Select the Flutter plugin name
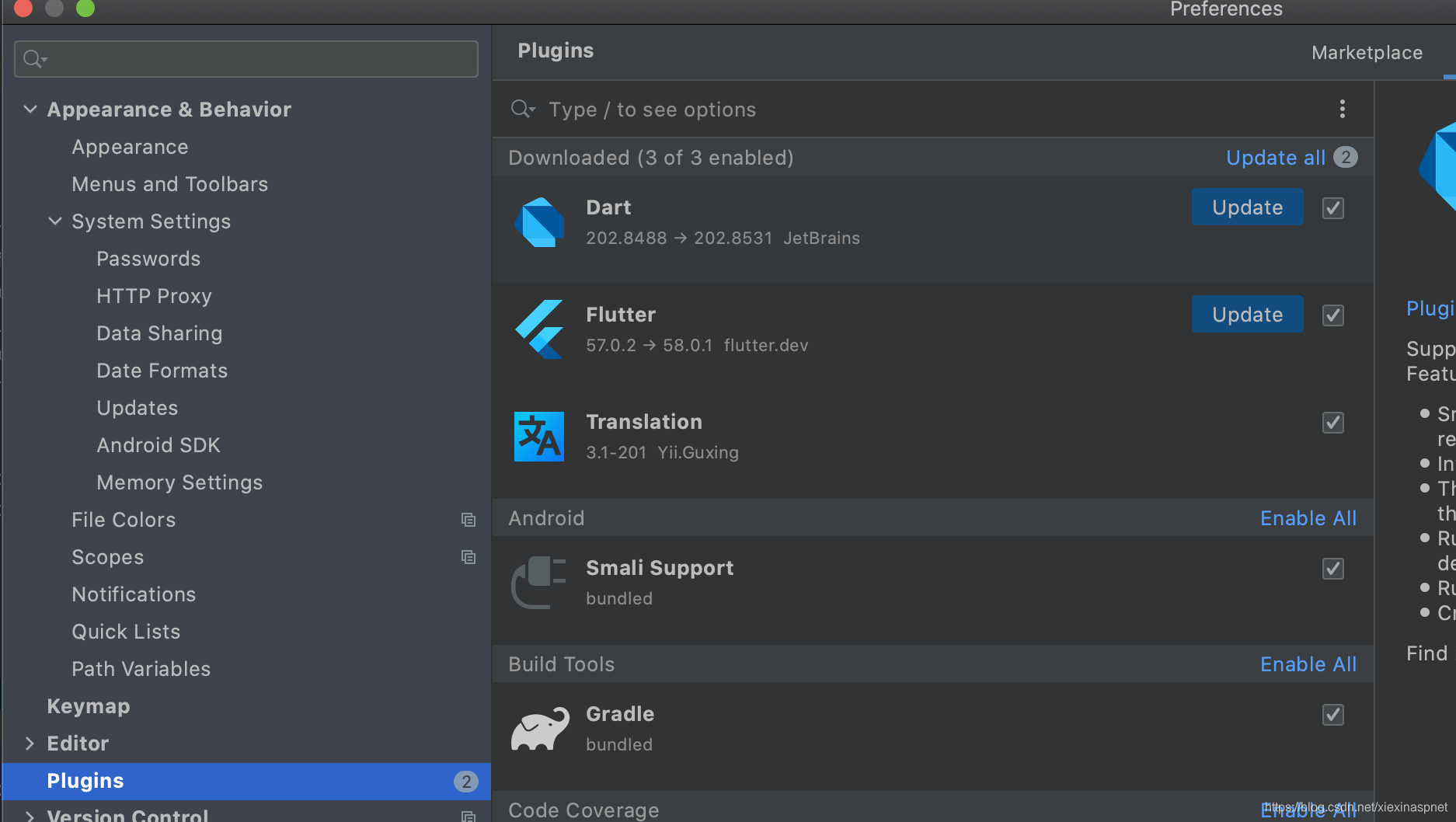The height and width of the screenshot is (822, 1456). pyautogui.click(x=621, y=315)
